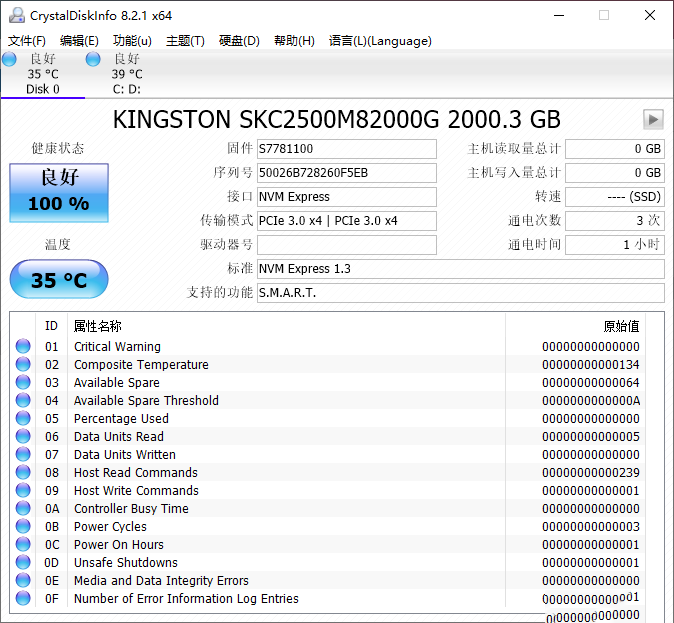Screen dimensions: 674x623
Task: Open the 硬盘(D) menu
Action: (x=239, y=41)
